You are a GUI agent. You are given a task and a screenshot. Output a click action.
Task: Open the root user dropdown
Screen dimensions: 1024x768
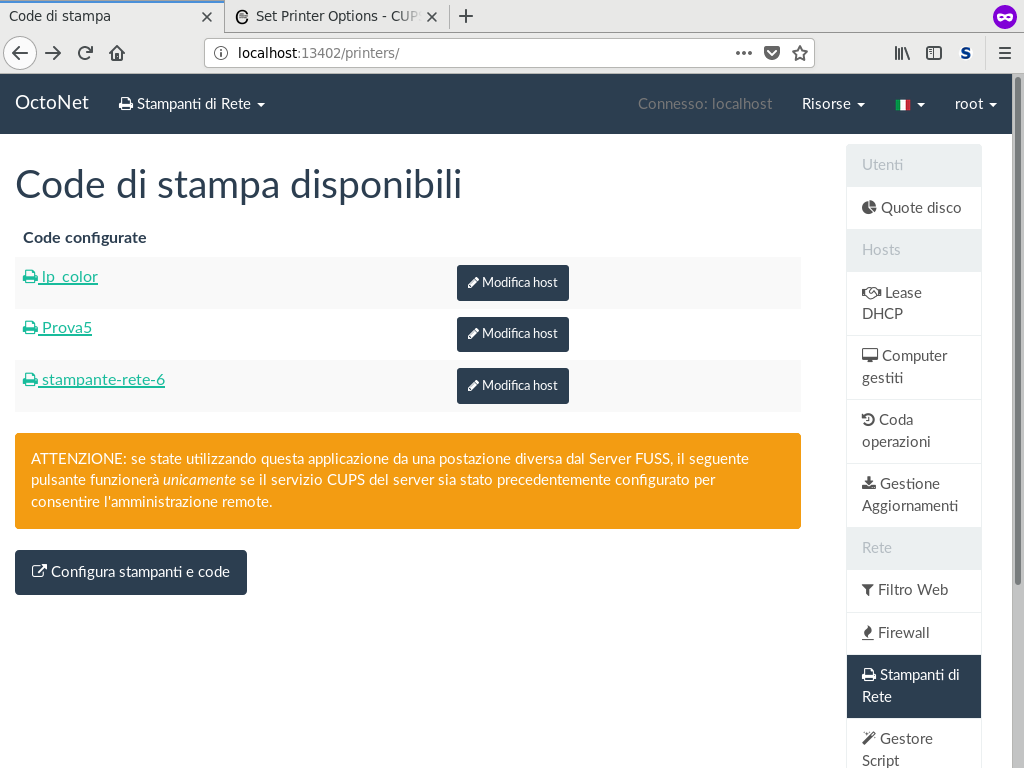[x=975, y=104]
